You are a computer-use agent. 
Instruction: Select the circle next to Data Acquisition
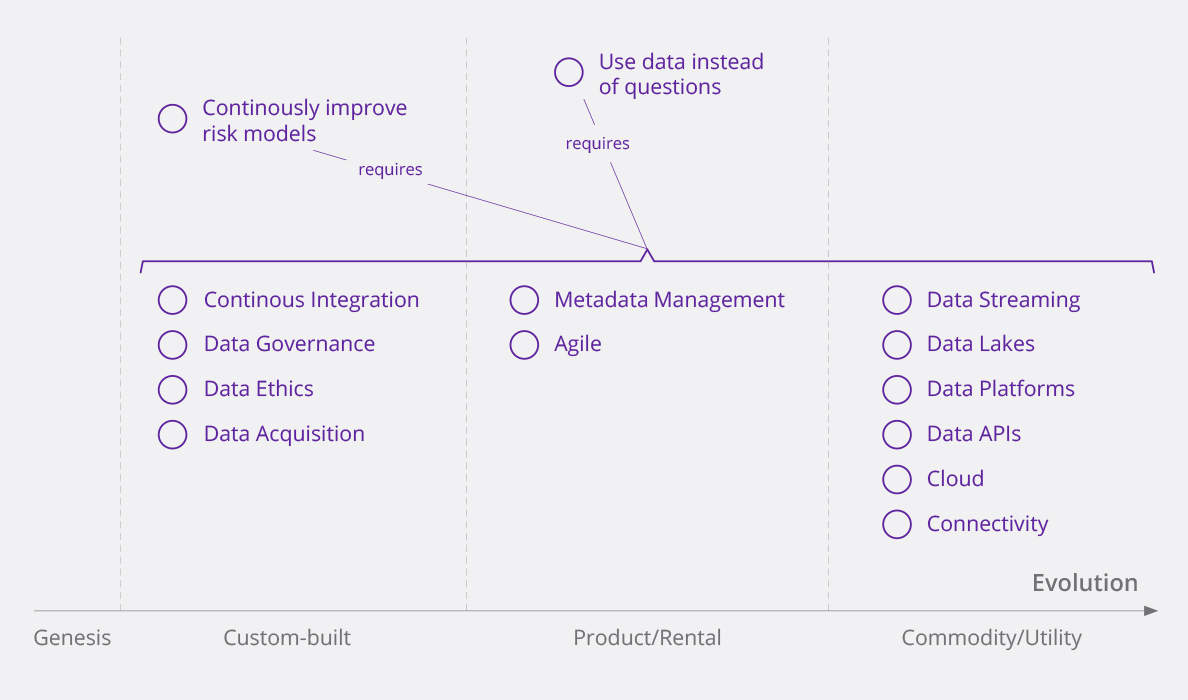173,434
